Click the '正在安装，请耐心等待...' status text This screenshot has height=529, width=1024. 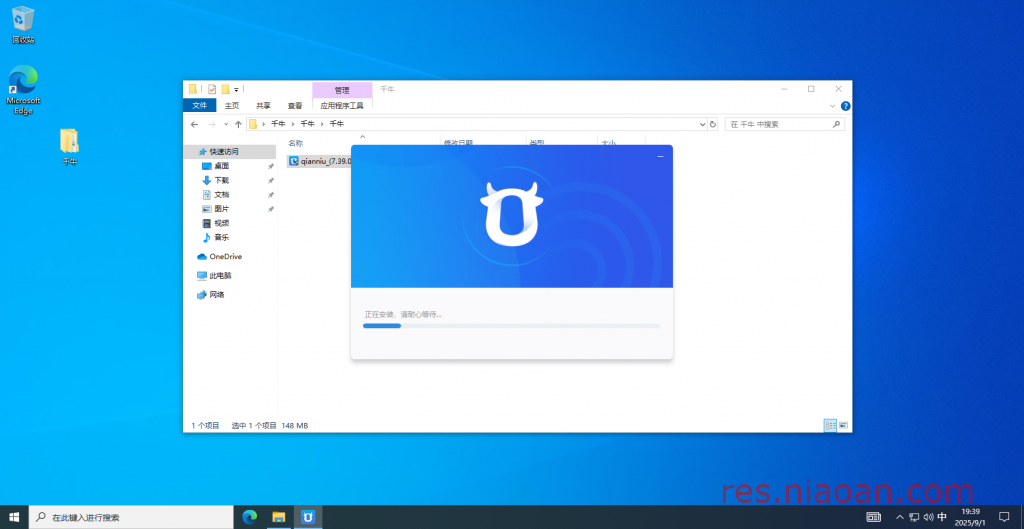pyautogui.click(x=402, y=314)
